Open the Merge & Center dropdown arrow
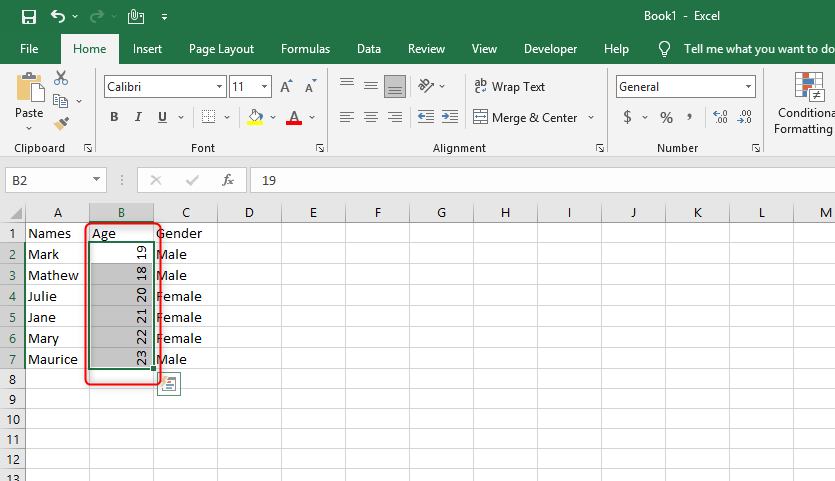The height and width of the screenshot is (481, 835). click(591, 117)
